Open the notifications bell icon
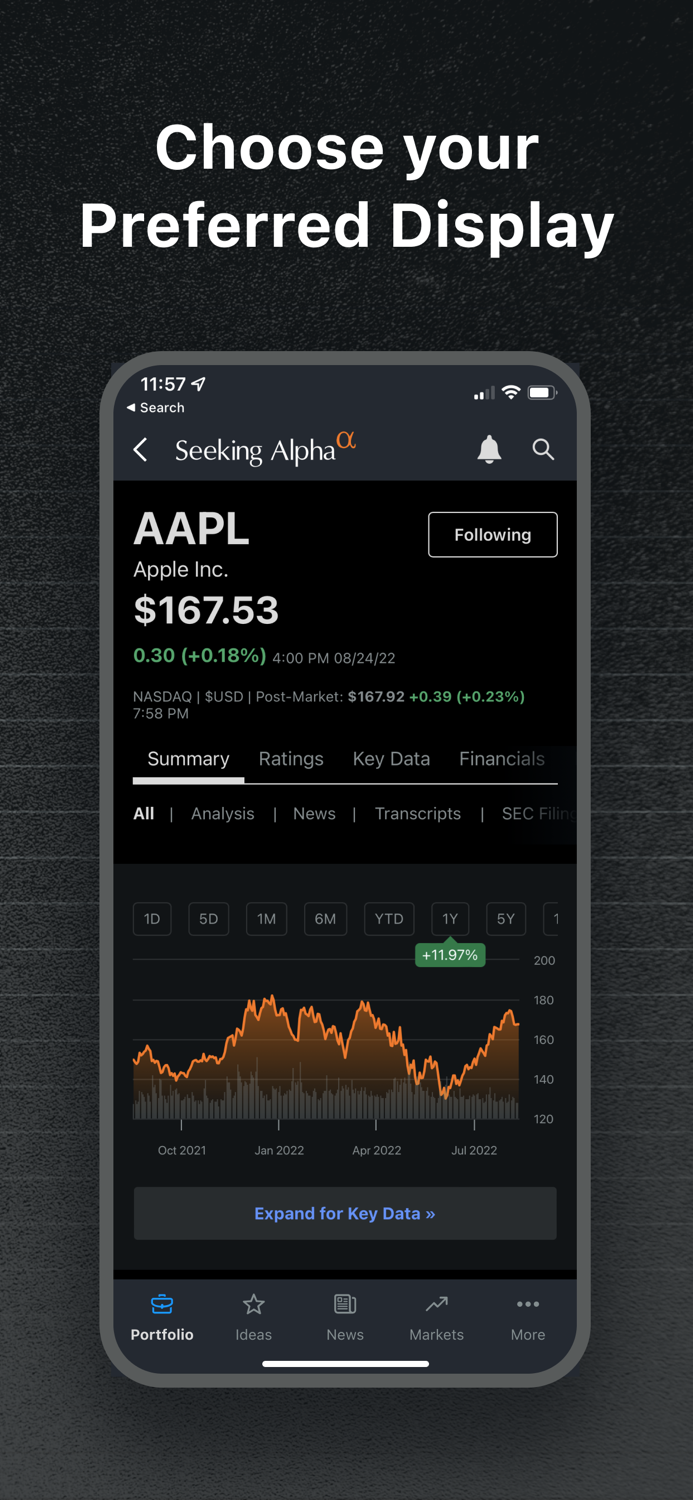The image size is (693, 1500). [x=489, y=450]
